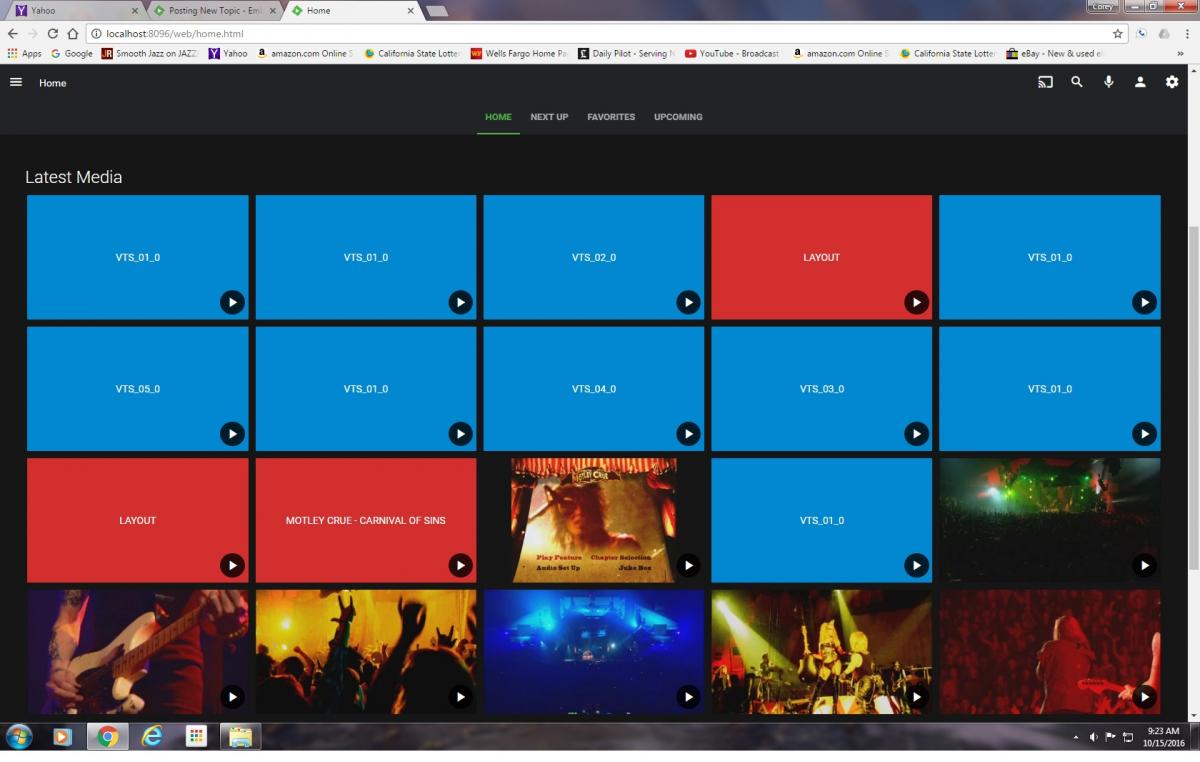
Task: Play the VTS_03_0 item
Action: (x=916, y=434)
